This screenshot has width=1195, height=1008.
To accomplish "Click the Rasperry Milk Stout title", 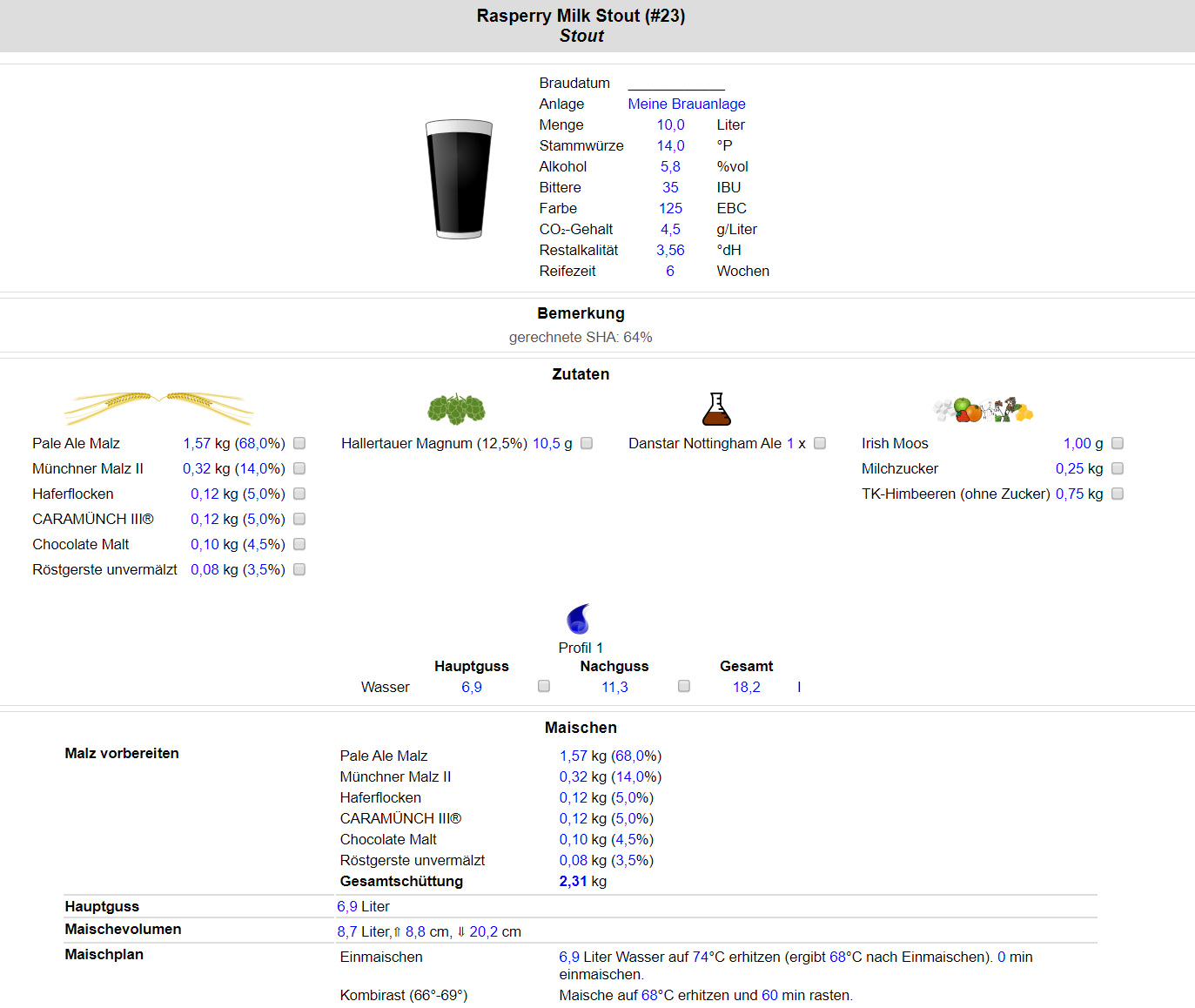I will 581,16.
